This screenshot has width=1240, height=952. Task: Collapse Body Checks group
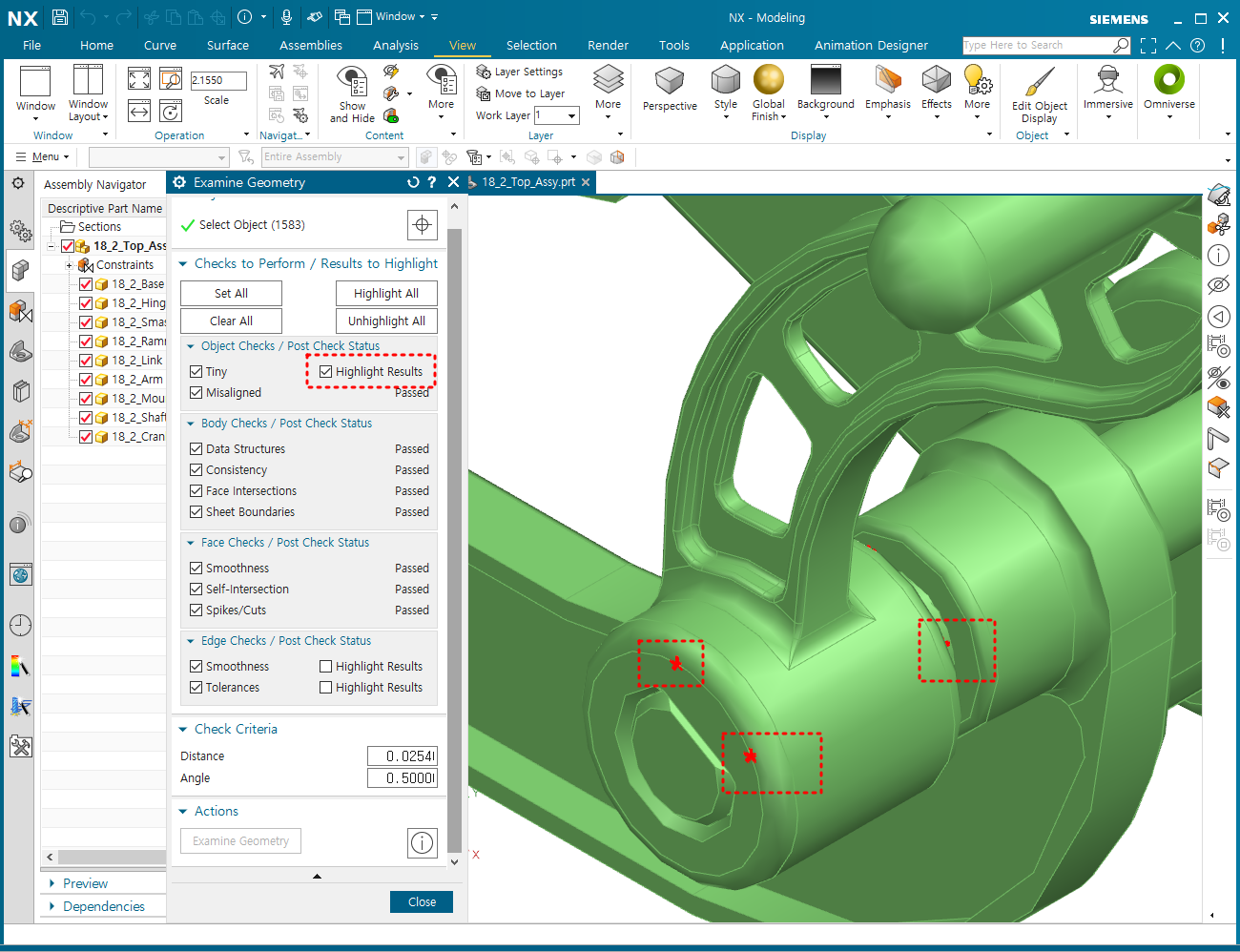(191, 424)
